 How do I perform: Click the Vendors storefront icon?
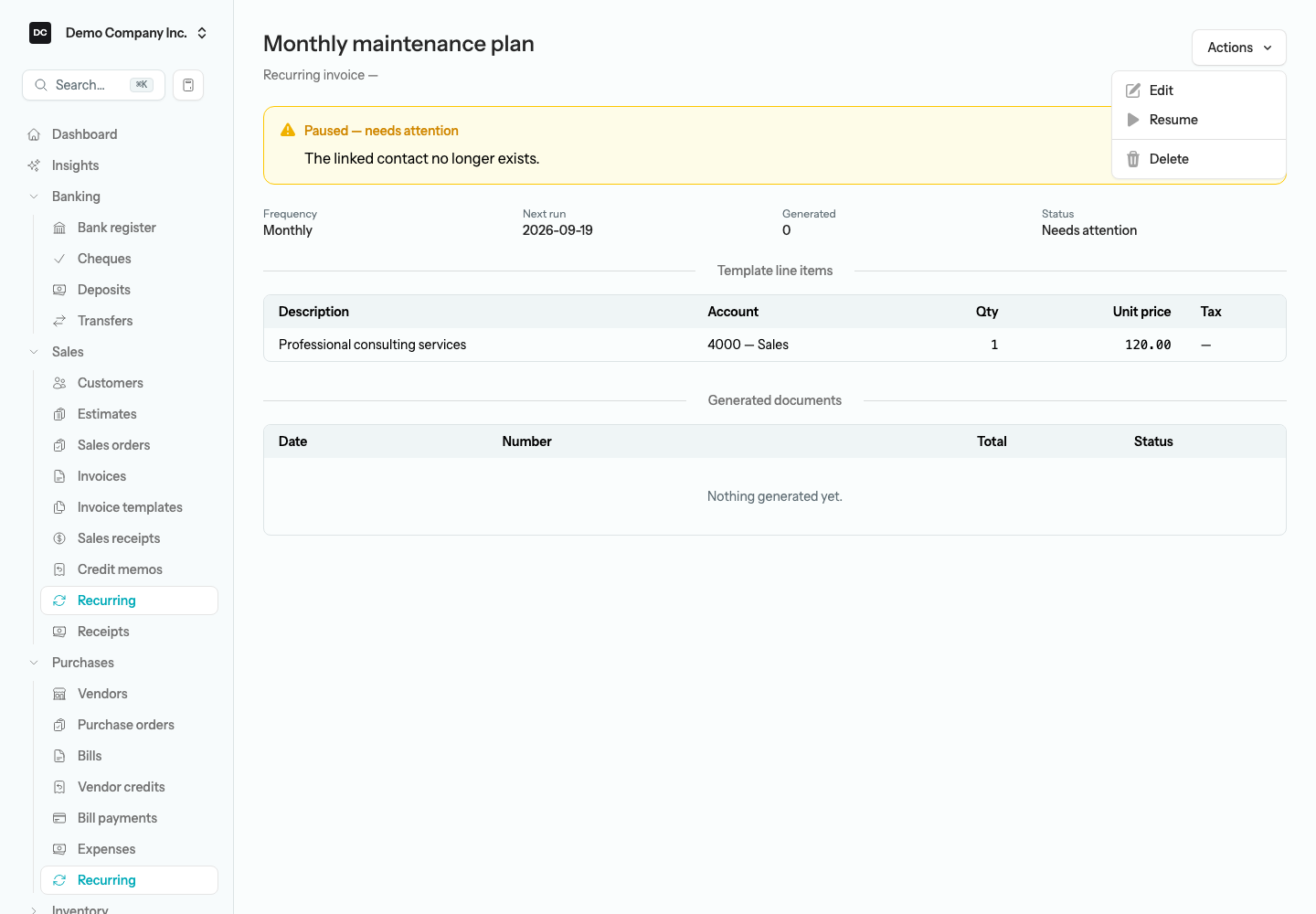[59, 694]
